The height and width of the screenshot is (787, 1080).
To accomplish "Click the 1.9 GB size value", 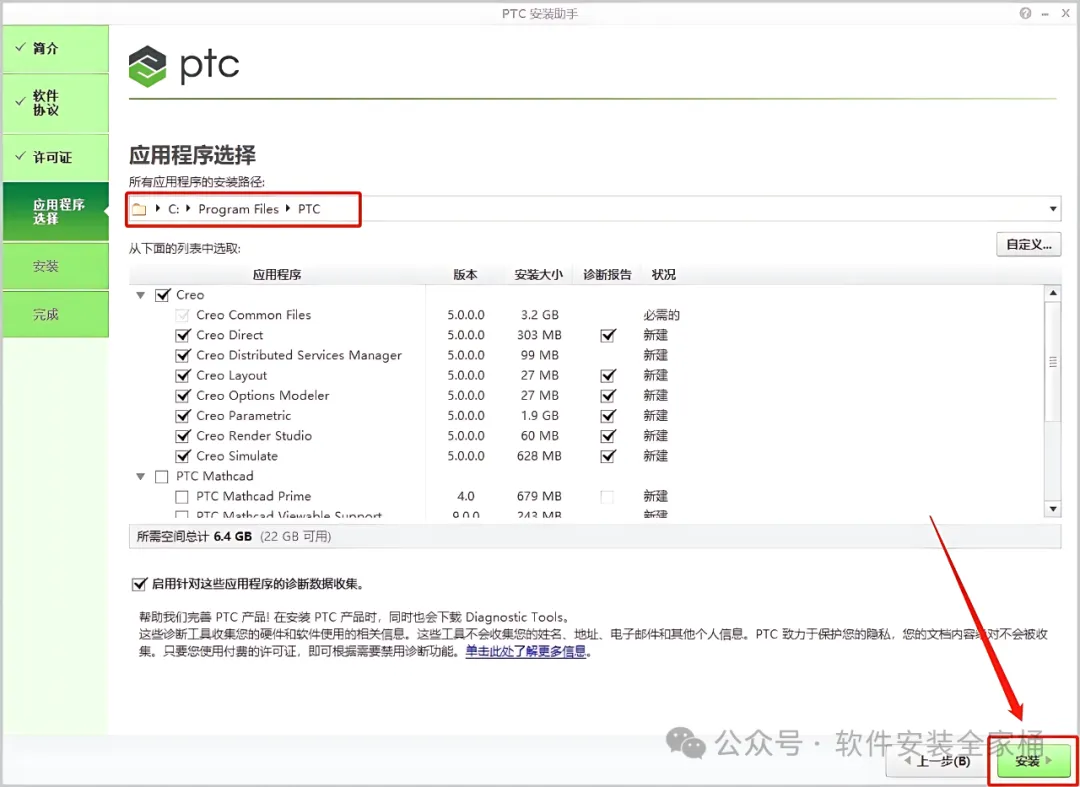I will 539,416.
